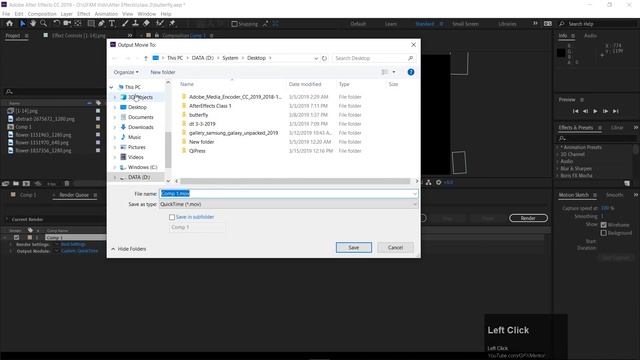Switch to the Audio panel tab
640x360 pixels.
tap(590, 36)
